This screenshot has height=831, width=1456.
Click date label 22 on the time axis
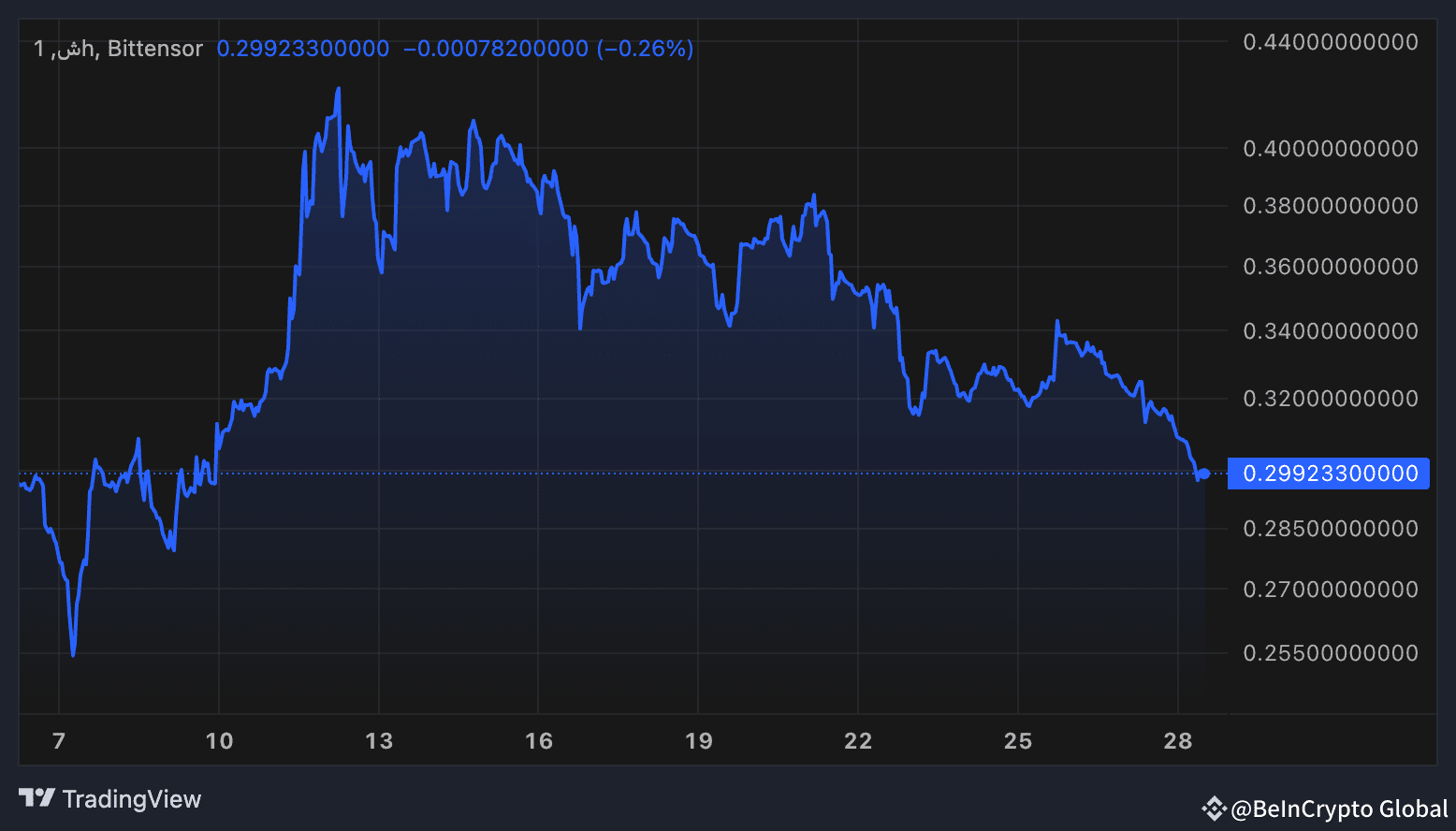(x=858, y=741)
